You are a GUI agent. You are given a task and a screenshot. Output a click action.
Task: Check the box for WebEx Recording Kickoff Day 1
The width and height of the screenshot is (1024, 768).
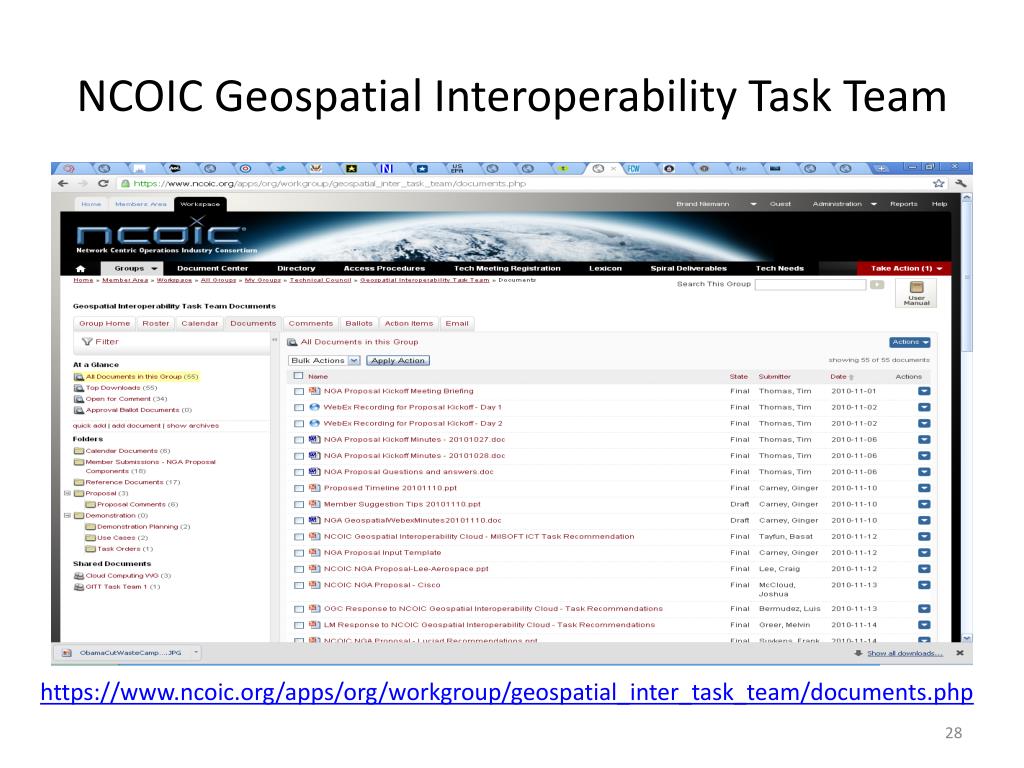click(298, 408)
